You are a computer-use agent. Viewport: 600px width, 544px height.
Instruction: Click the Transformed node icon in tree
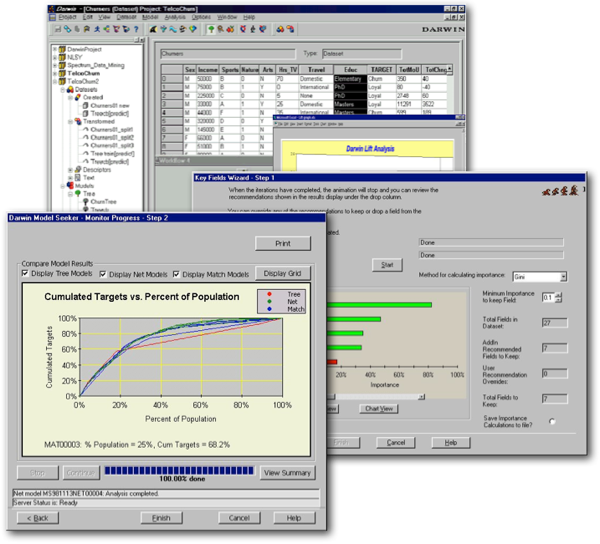(x=78, y=122)
